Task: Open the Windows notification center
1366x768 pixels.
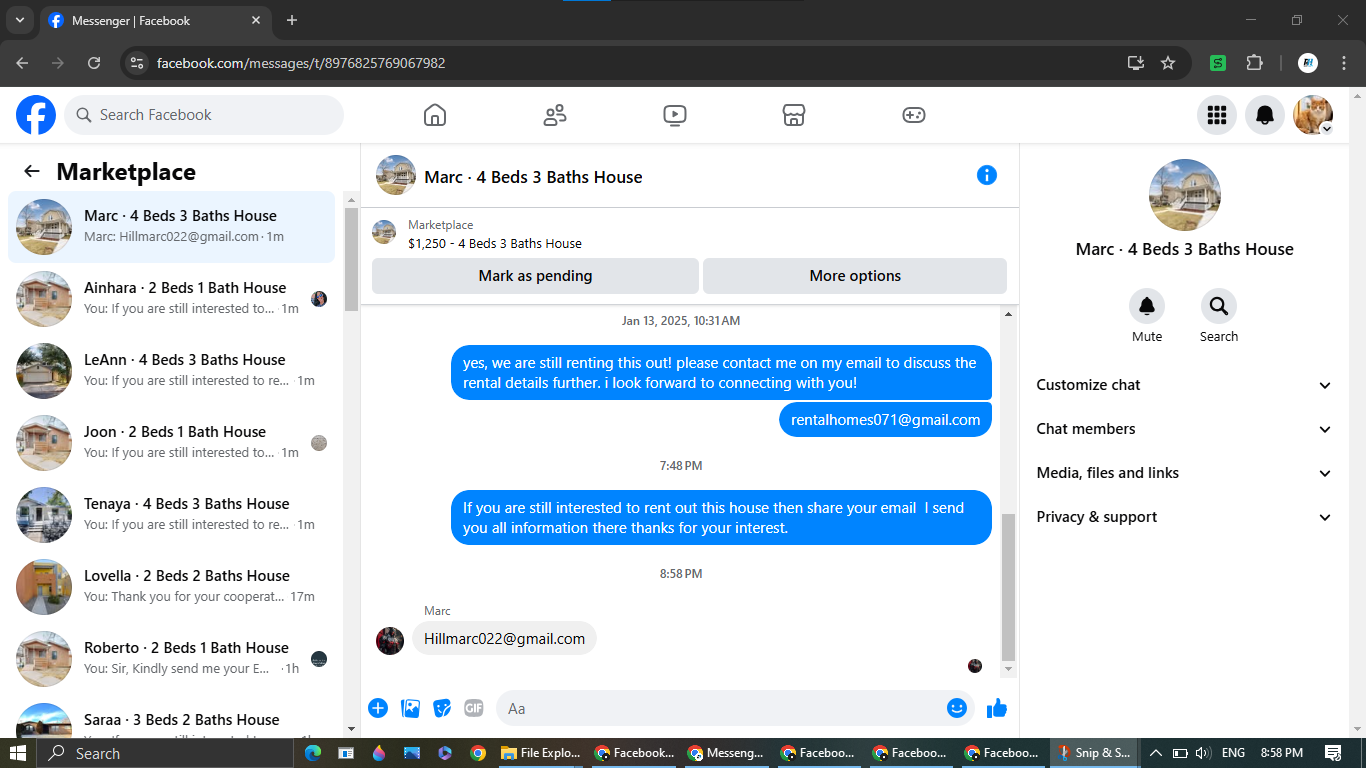Action: point(1333,753)
